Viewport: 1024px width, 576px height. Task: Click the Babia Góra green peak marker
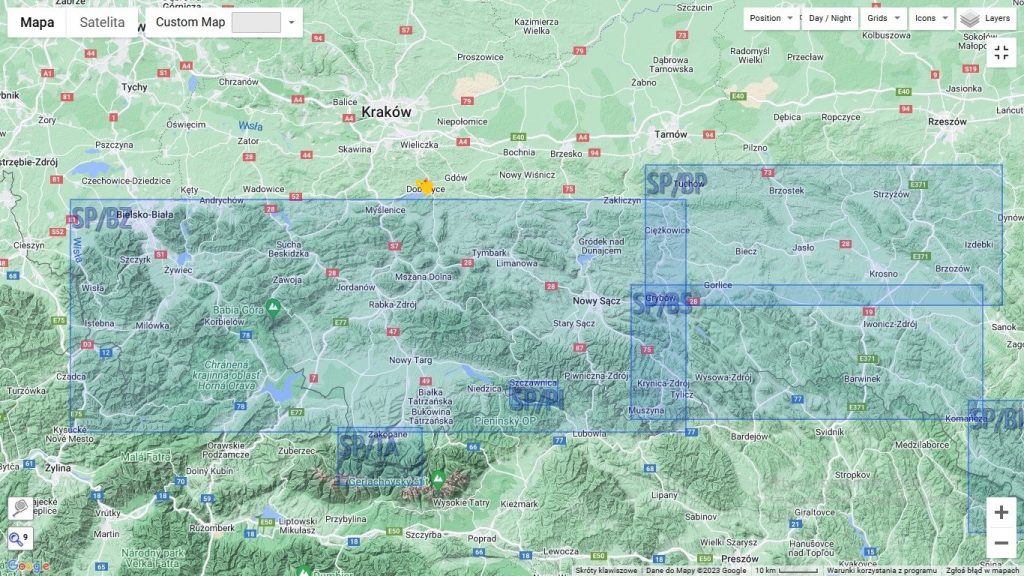[272, 306]
